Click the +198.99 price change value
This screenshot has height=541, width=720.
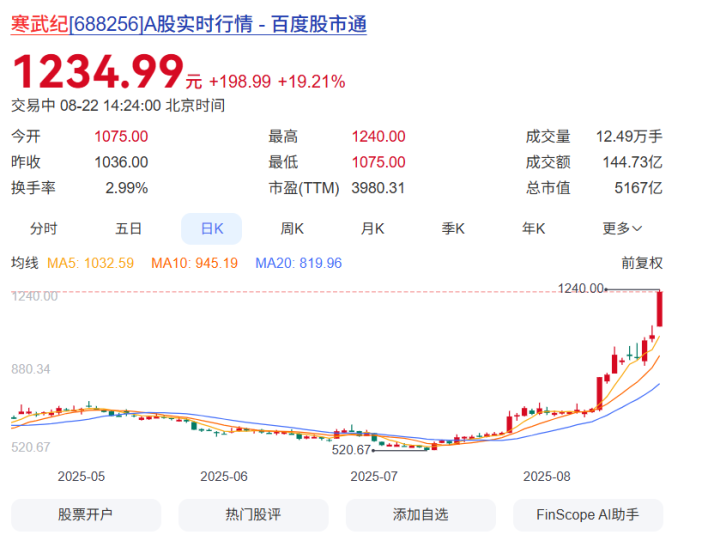[x=240, y=82]
